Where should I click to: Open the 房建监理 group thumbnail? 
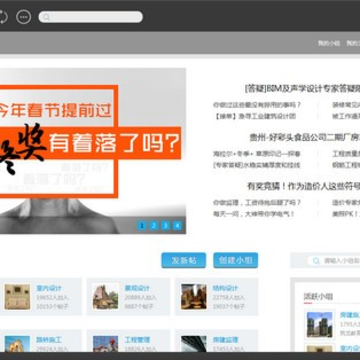[194, 344]
